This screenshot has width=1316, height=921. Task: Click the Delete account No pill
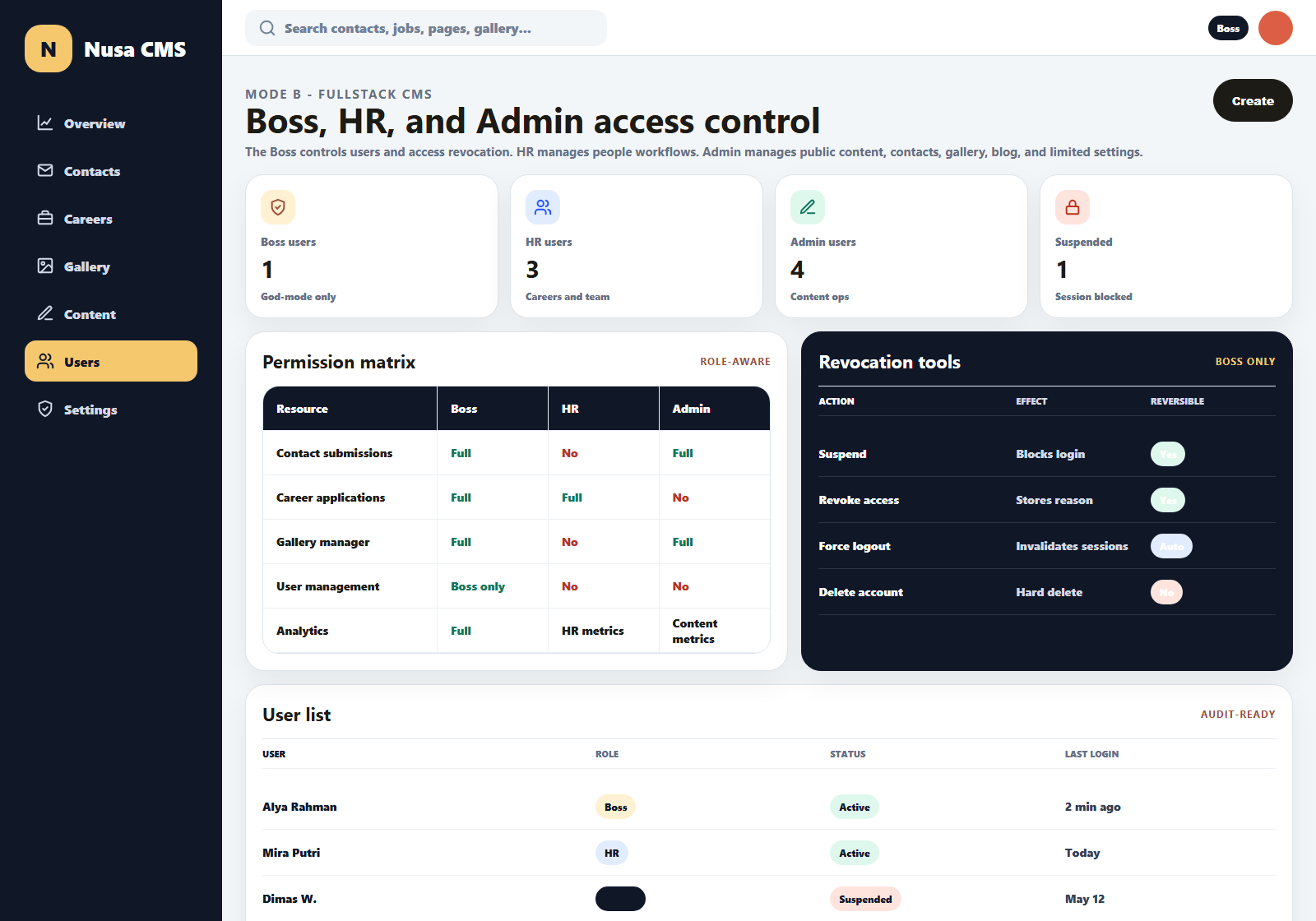click(x=1166, y=592)
